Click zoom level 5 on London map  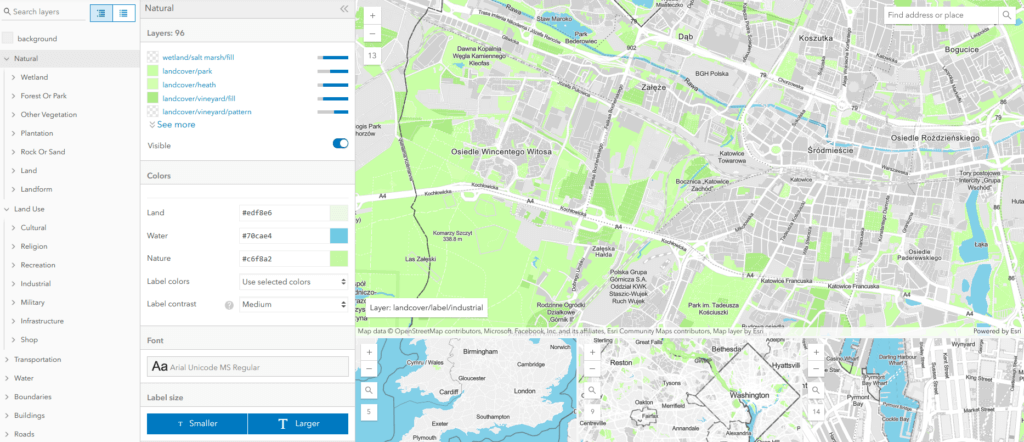click(x=369, y=412)
